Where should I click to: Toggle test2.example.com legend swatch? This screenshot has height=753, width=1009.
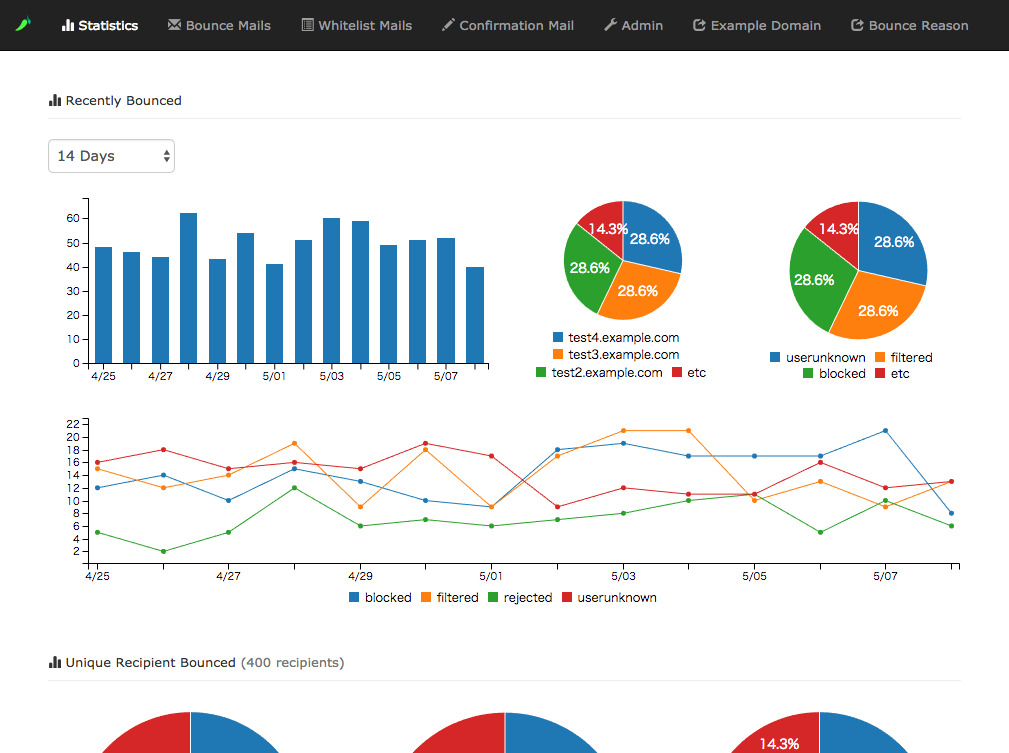pos(541,372)
